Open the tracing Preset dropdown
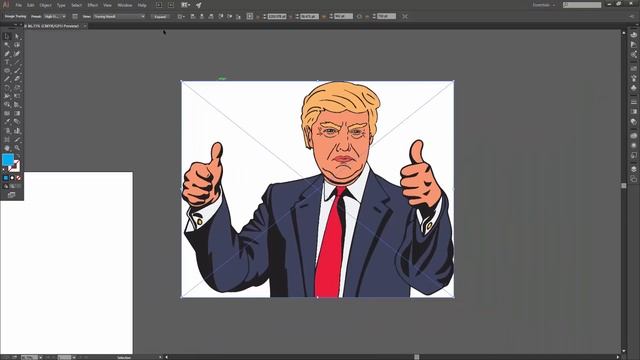The height and width of the screenshot is (360, 640). 55,16
